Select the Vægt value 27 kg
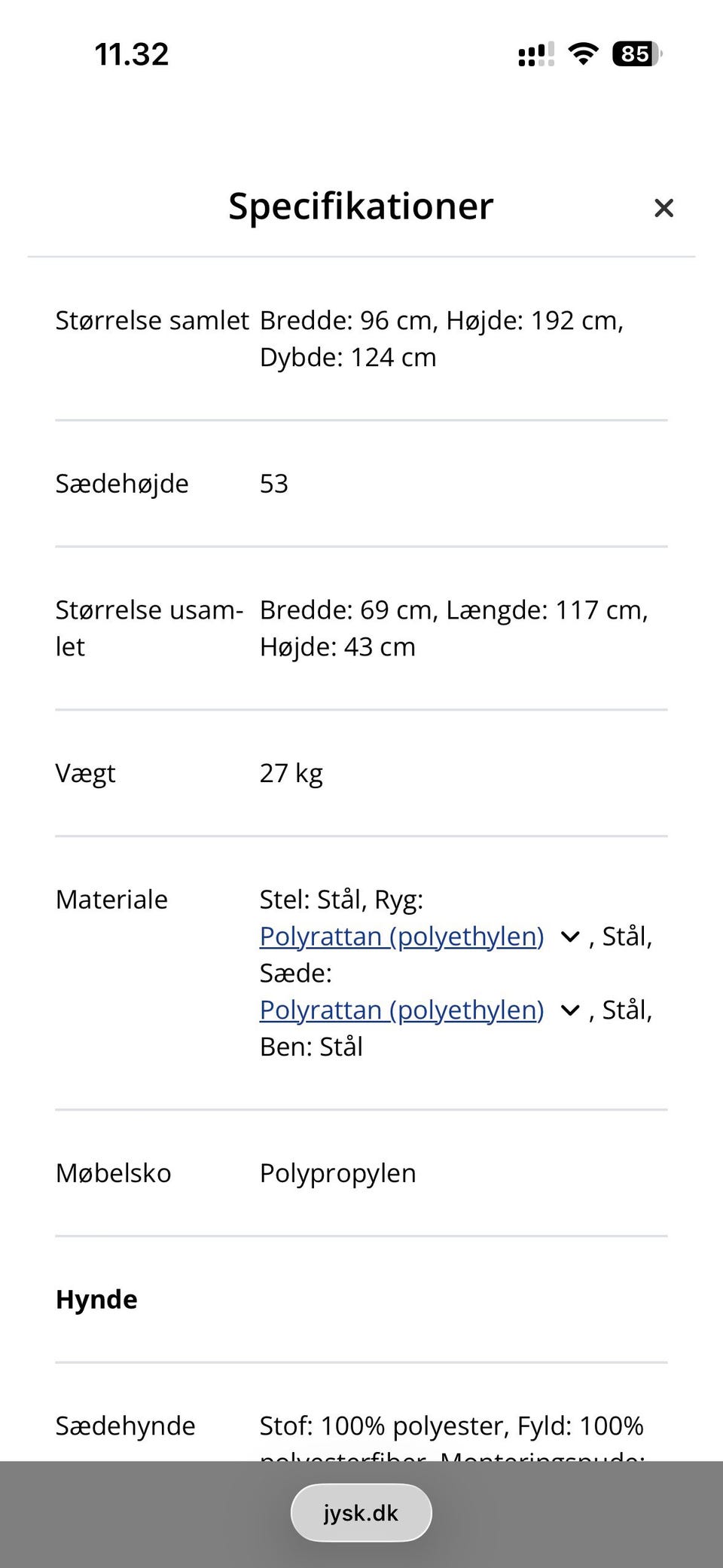The height and width of the screenshot is (1568, 723). coord(291,772)
